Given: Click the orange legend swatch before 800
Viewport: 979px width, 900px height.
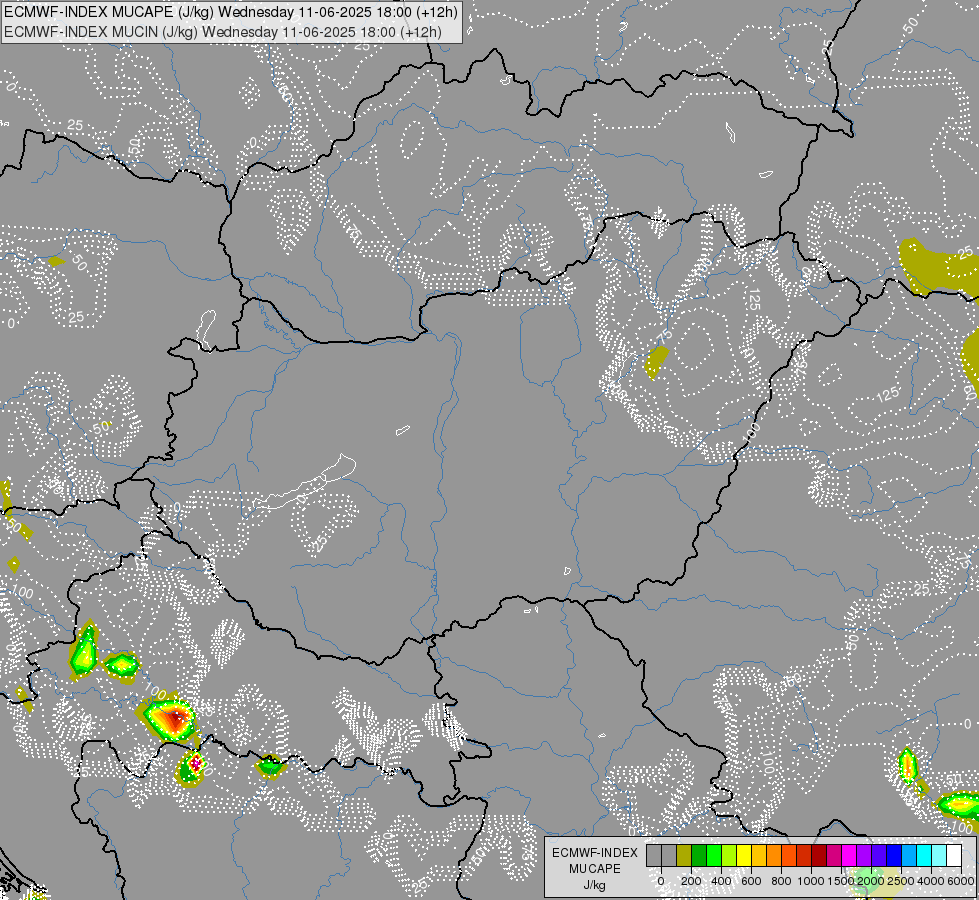Looking at the screenshot, I should pyautogui.click(x=774, y=855).
